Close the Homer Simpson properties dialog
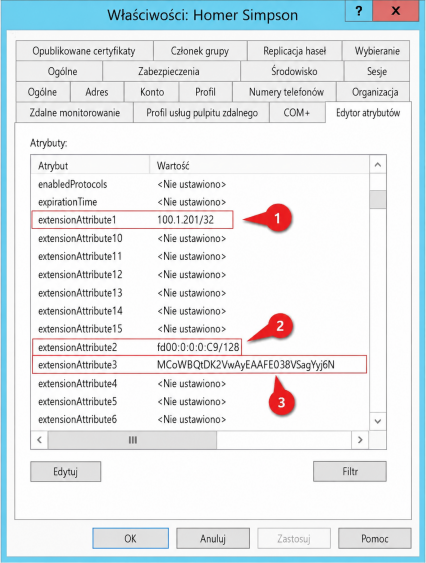Viewport: 426px width, 563px height. coord(395,11)
